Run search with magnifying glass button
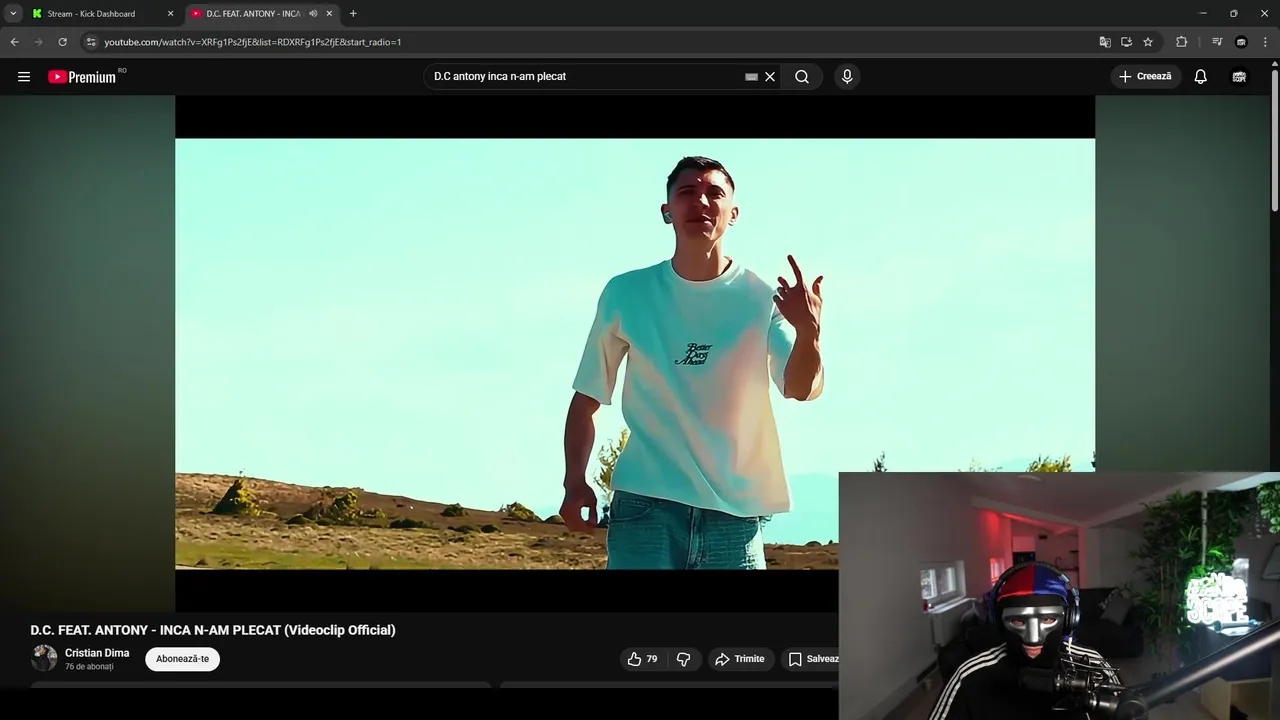The height and width of the screenshot is (720, 1280). [802, 77]
